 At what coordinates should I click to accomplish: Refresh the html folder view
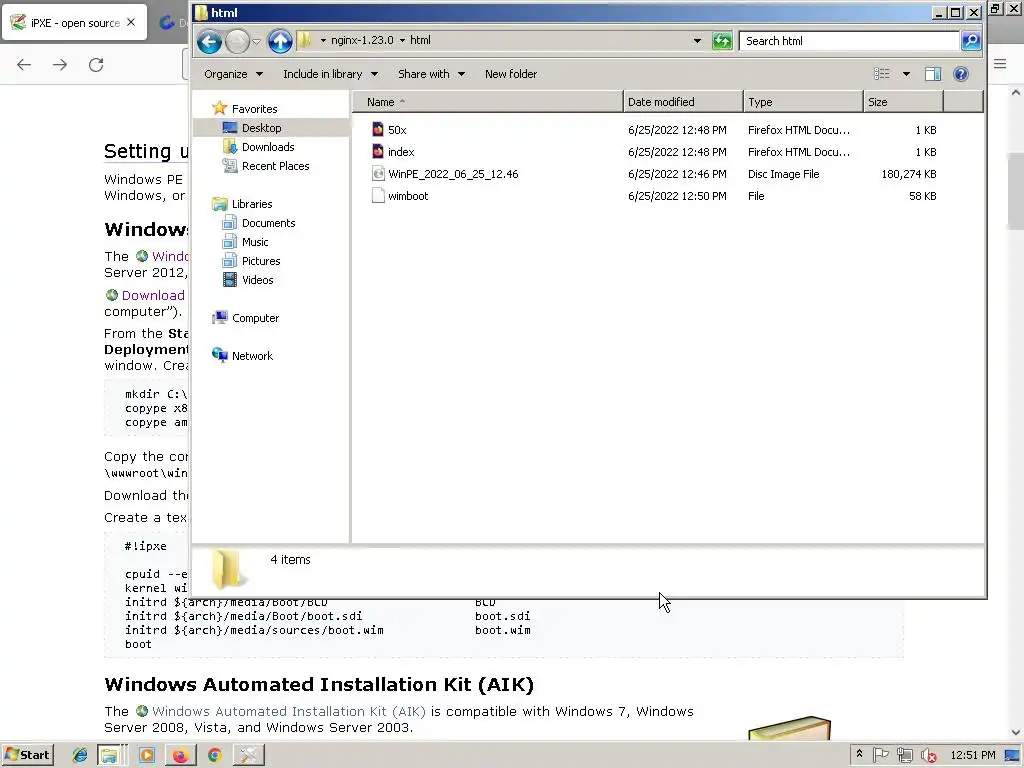pos(722,40)
